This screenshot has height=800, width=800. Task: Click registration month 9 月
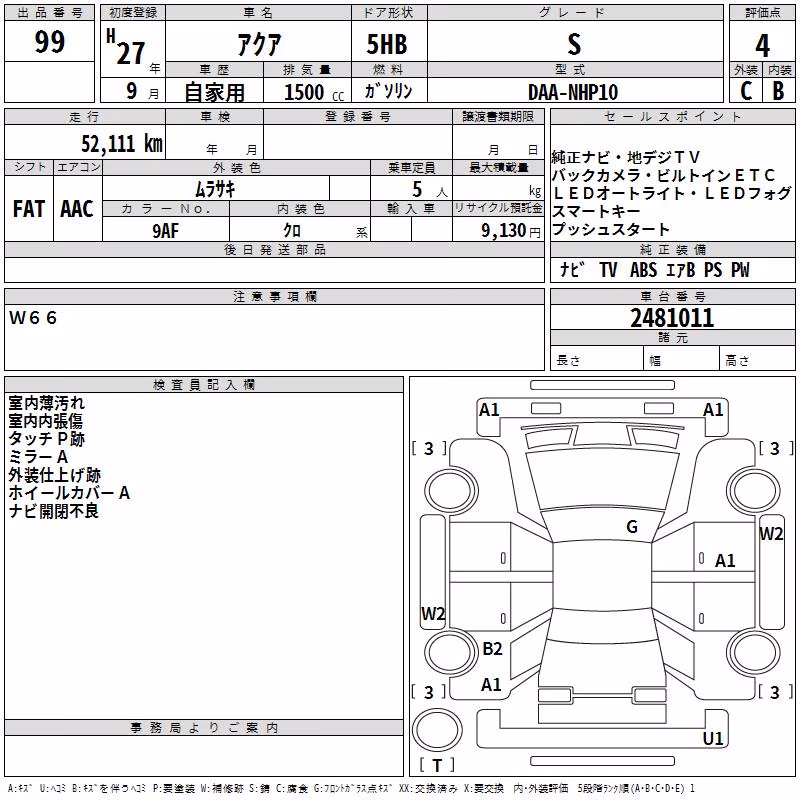(142, 91)
